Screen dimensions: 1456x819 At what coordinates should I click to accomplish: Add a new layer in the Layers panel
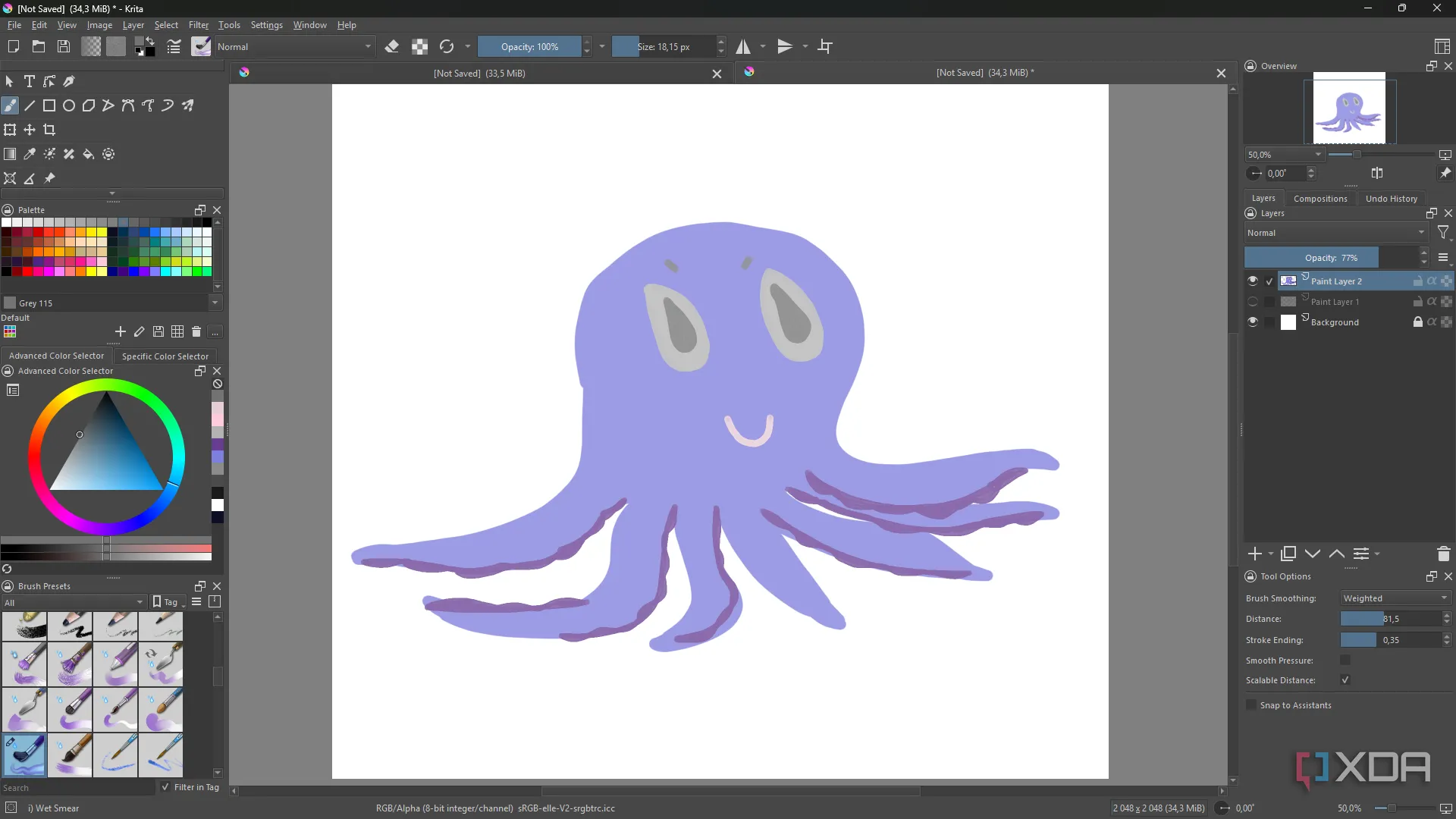click(x=1254, y=554)
